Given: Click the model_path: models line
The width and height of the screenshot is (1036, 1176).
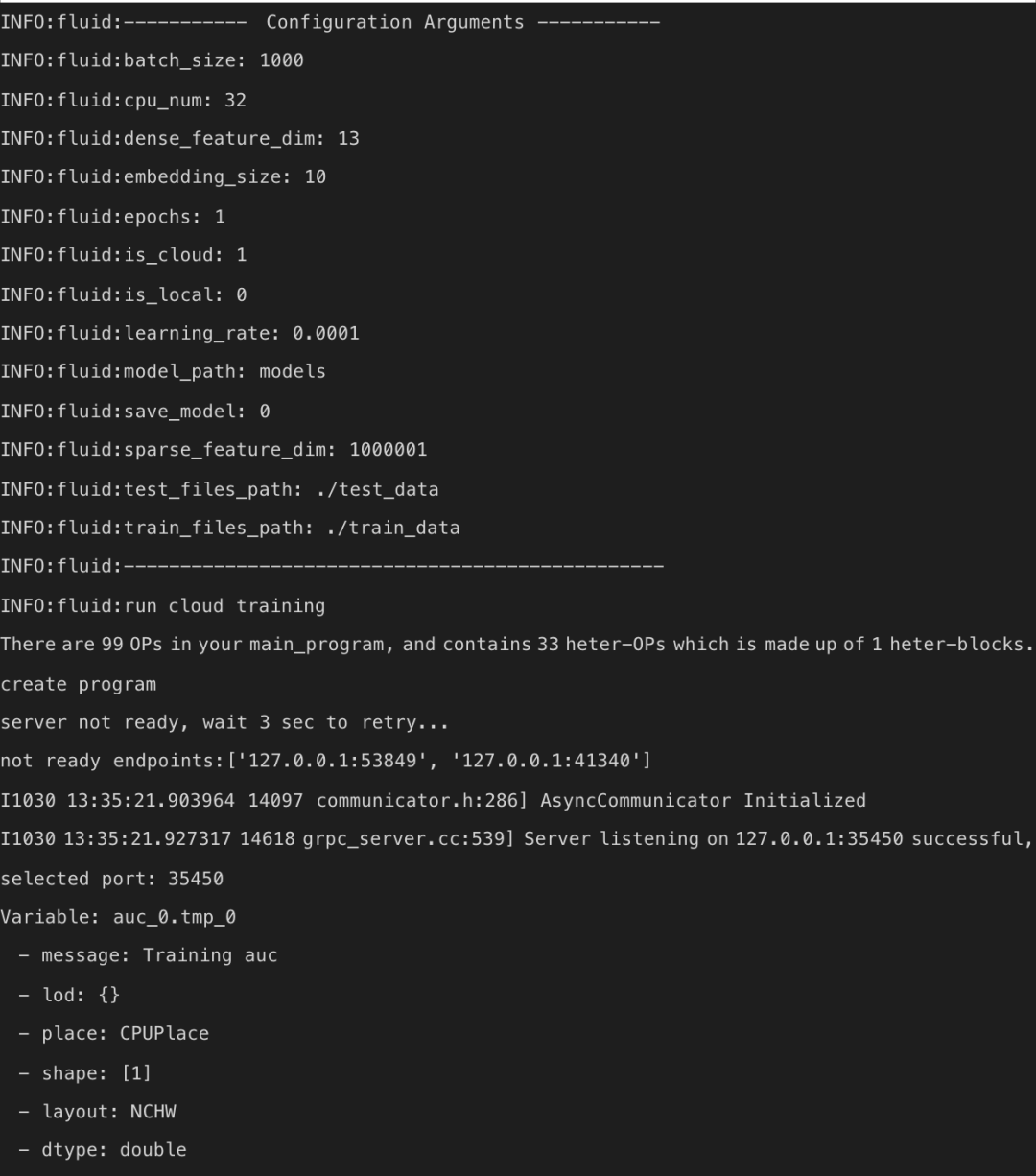Looking at the screenshot, I should [163, 372].
